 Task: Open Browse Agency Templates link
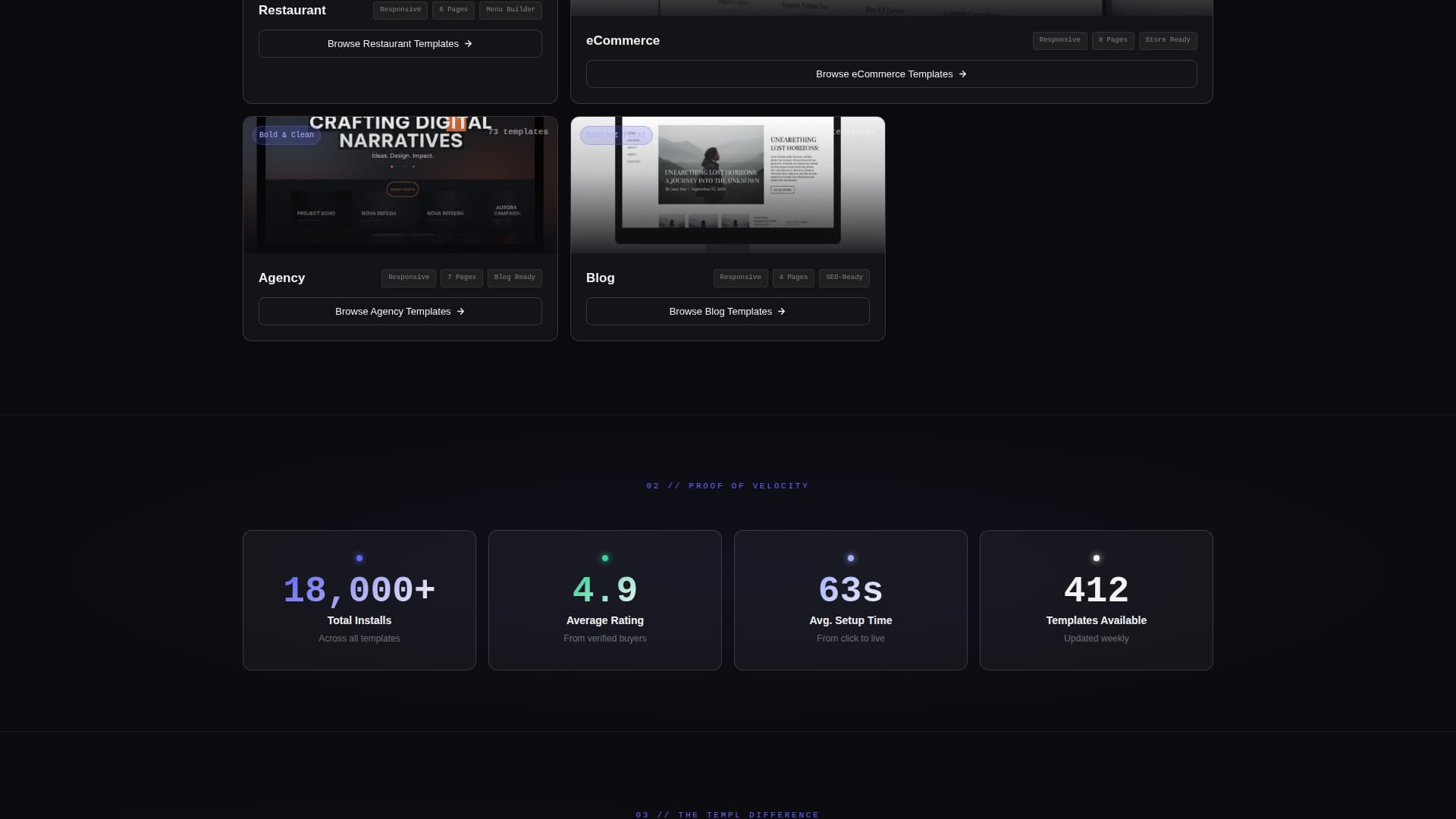400,312
